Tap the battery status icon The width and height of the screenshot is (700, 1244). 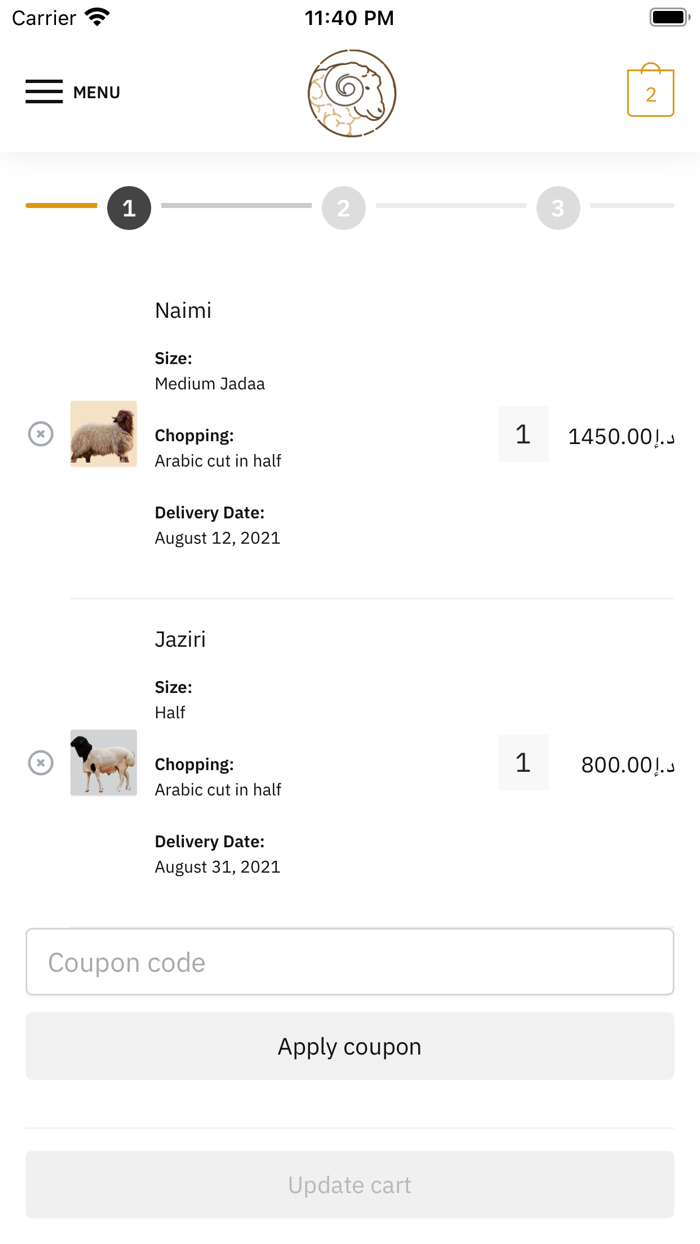[x=669, y=18]
